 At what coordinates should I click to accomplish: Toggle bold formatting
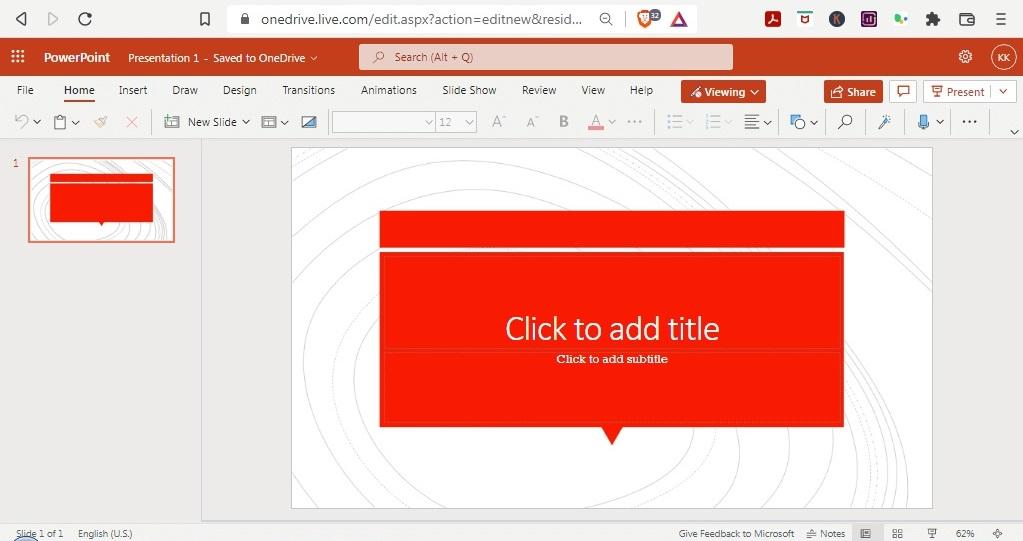tap(564, 121)
